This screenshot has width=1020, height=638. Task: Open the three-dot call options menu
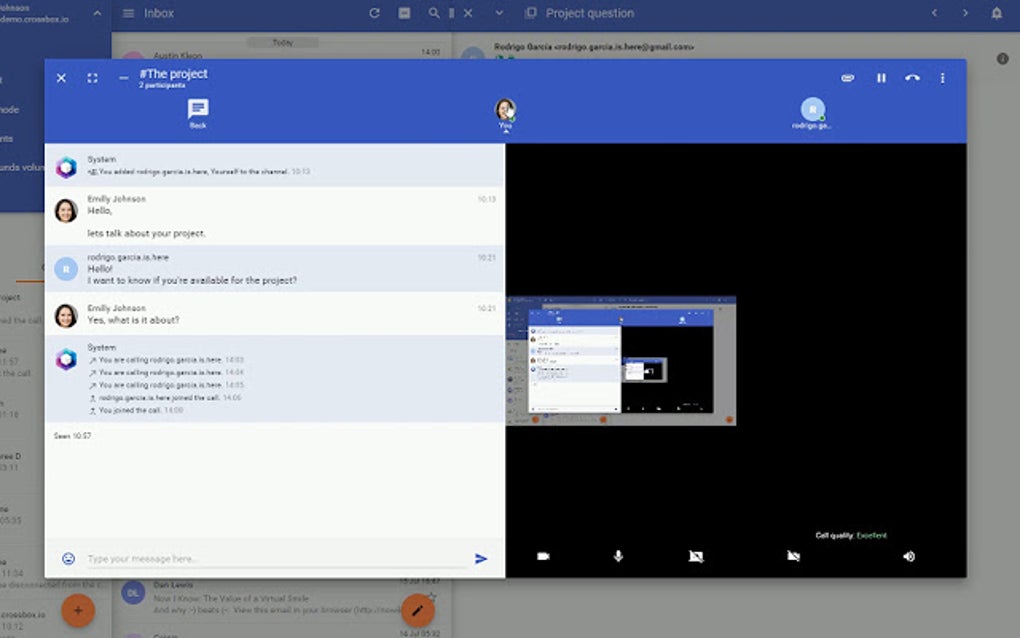(x=941, y=77)
